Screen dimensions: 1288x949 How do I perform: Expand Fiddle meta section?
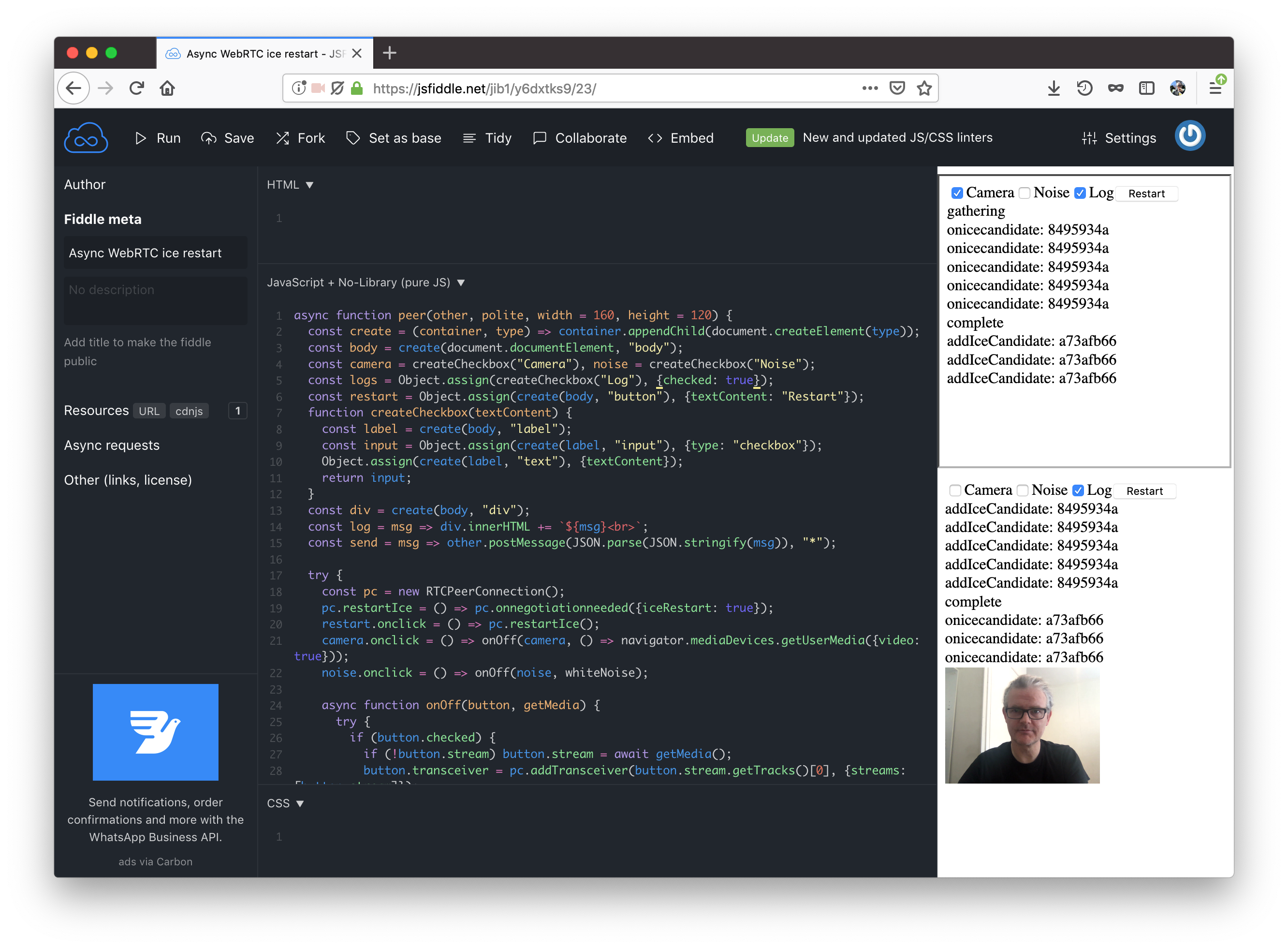(x=102, y=219)
